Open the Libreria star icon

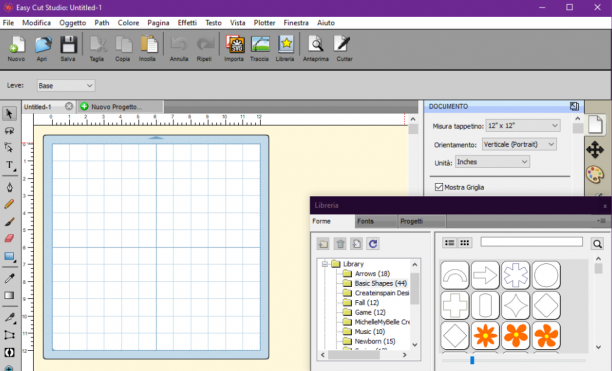(x=285, y=48)
